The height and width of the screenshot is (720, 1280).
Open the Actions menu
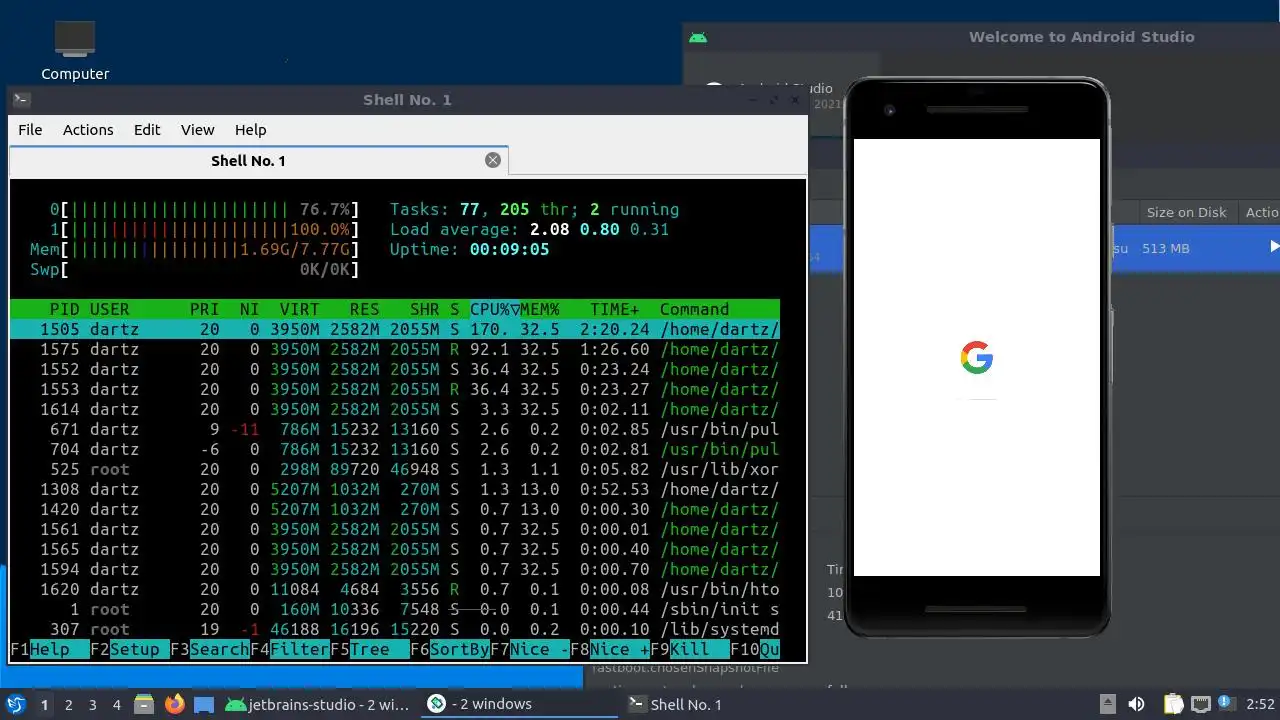(x=88, y=130)
